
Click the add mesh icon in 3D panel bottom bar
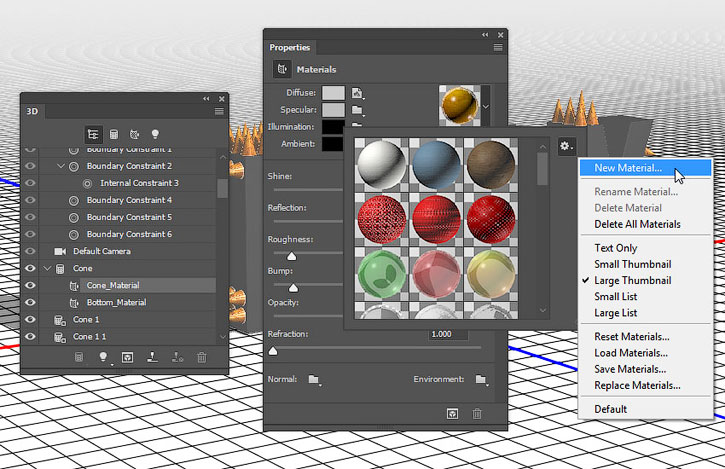79,357
